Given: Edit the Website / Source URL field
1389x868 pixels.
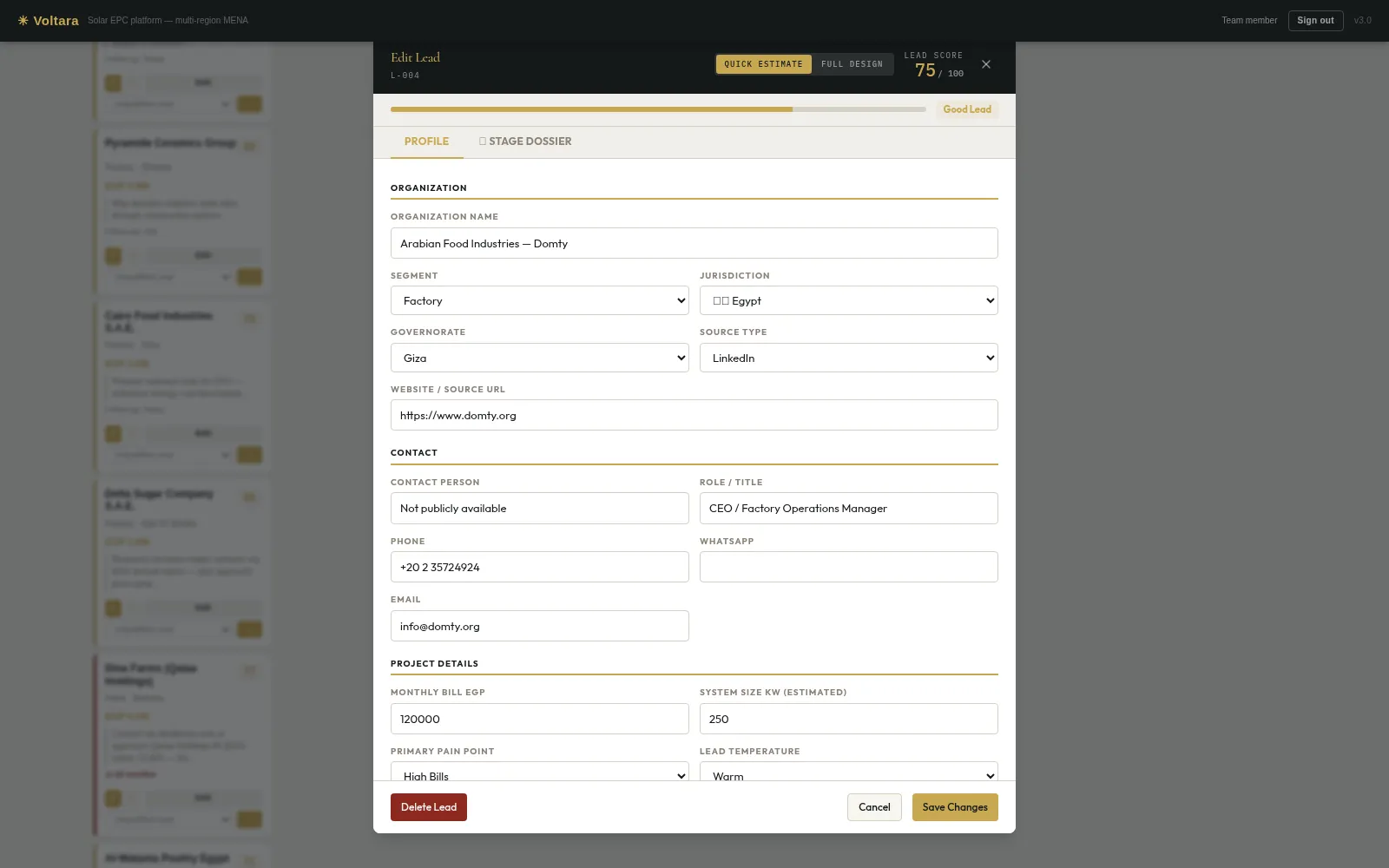Looking at the screenshot, I should [694, 415].
